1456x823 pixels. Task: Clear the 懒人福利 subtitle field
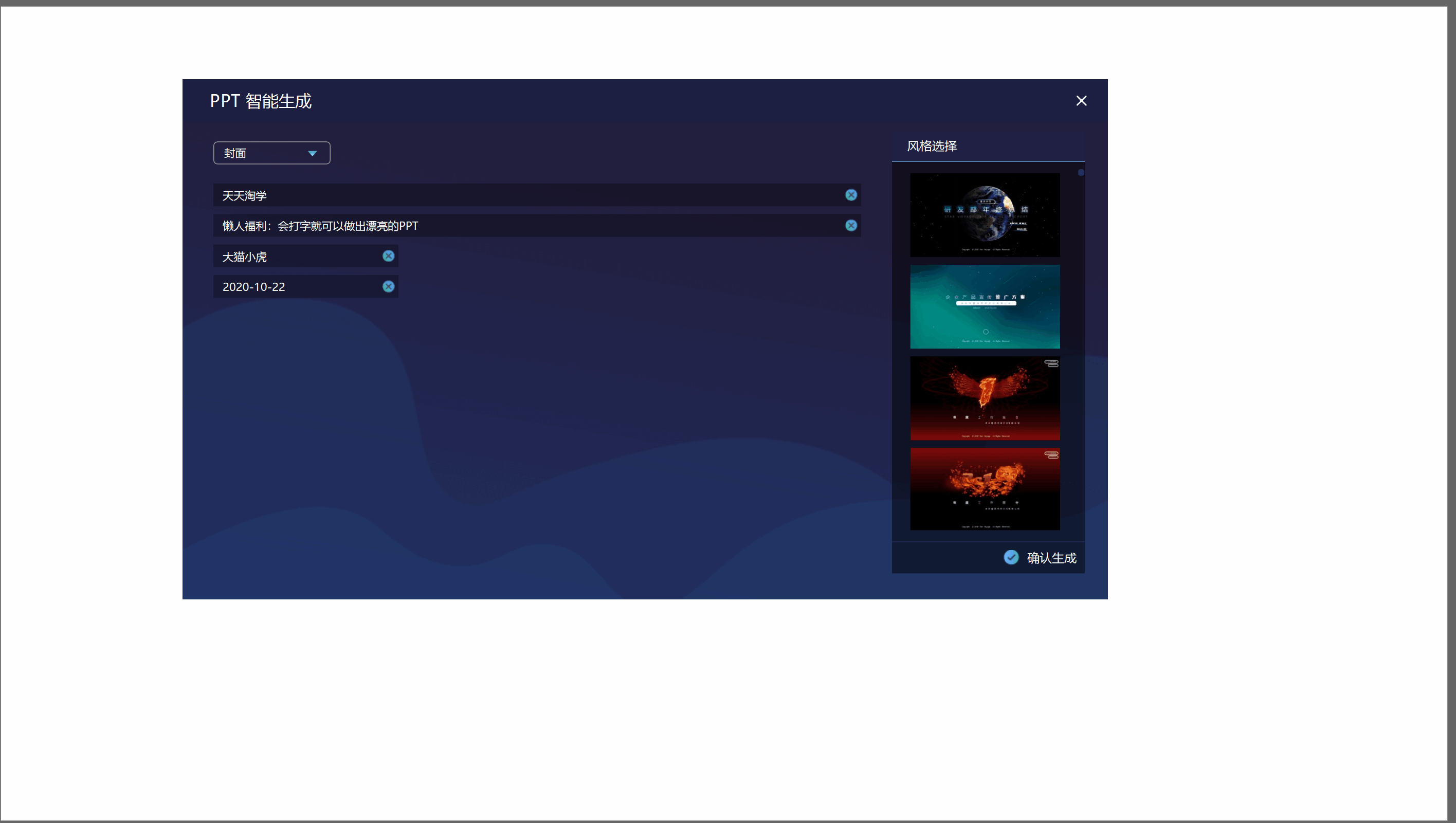[x=851, y=226]
